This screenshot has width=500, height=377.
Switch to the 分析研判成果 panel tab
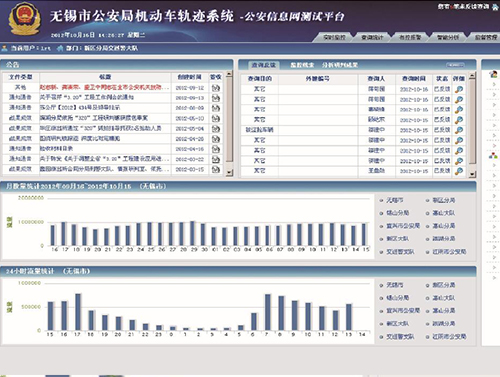[340, 65]
